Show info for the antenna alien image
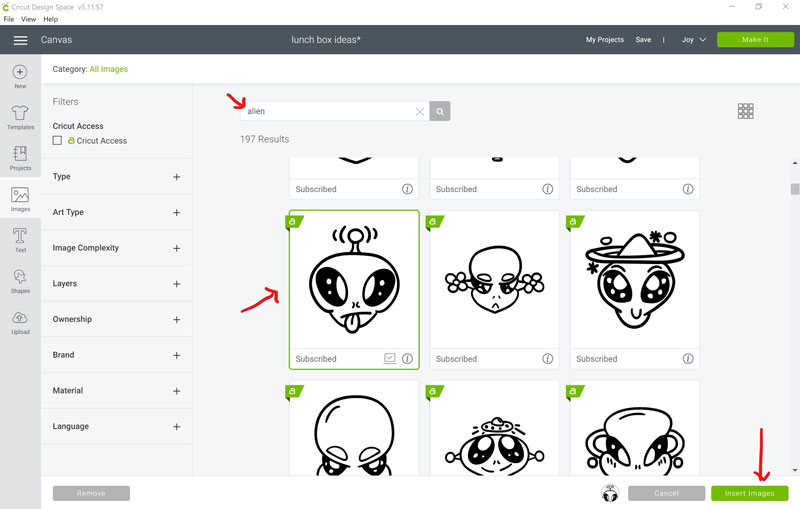 (407, 359)
